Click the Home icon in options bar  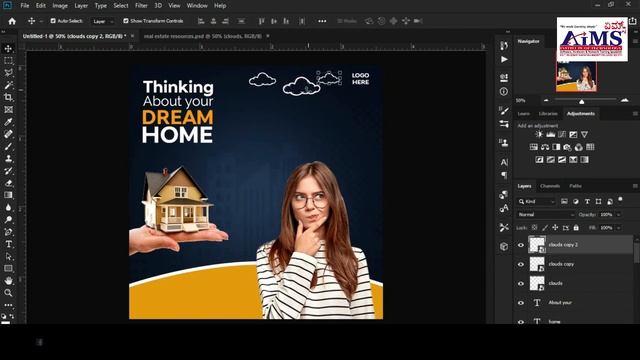(12, 21)
